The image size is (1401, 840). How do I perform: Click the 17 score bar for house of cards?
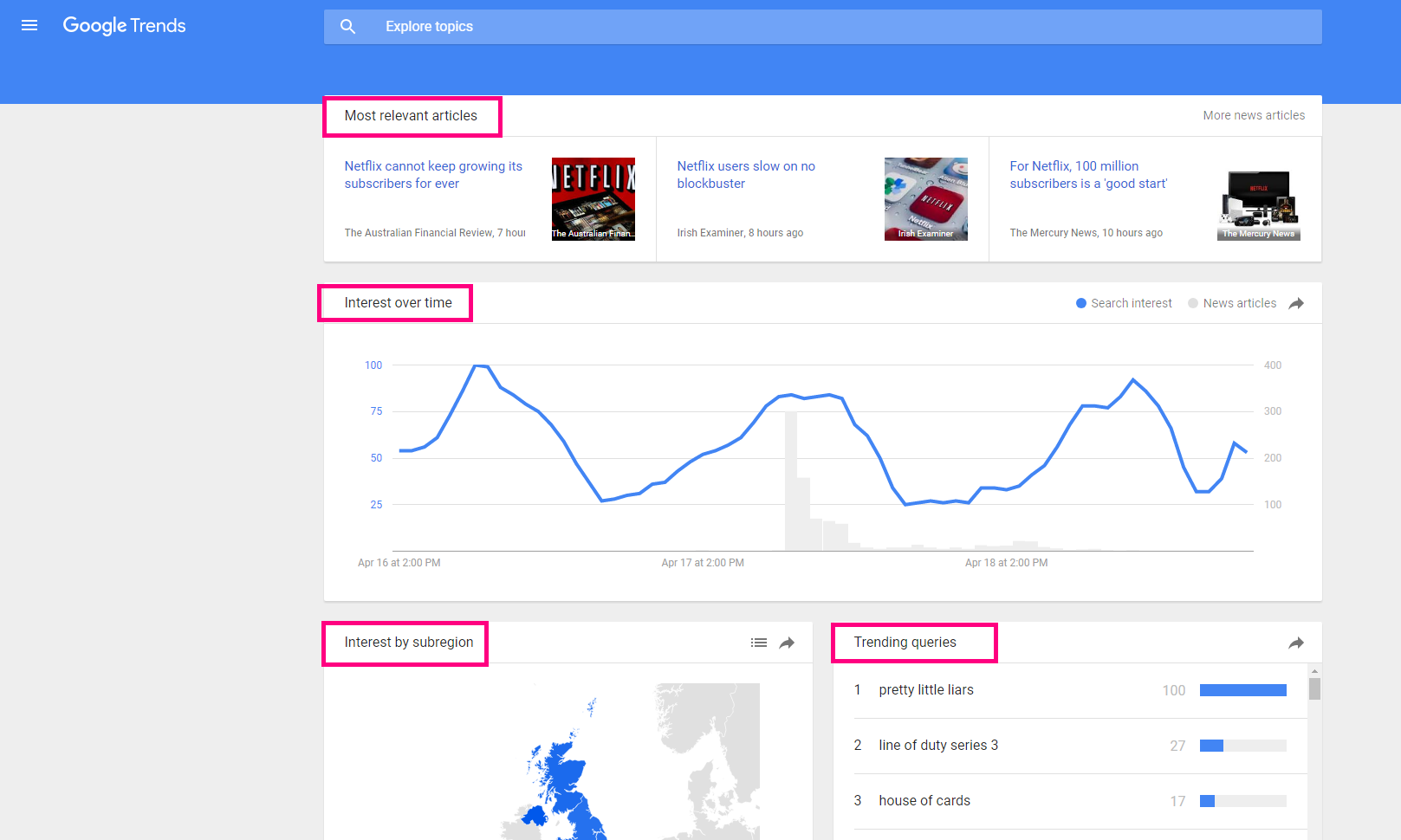pos(1243,801)
